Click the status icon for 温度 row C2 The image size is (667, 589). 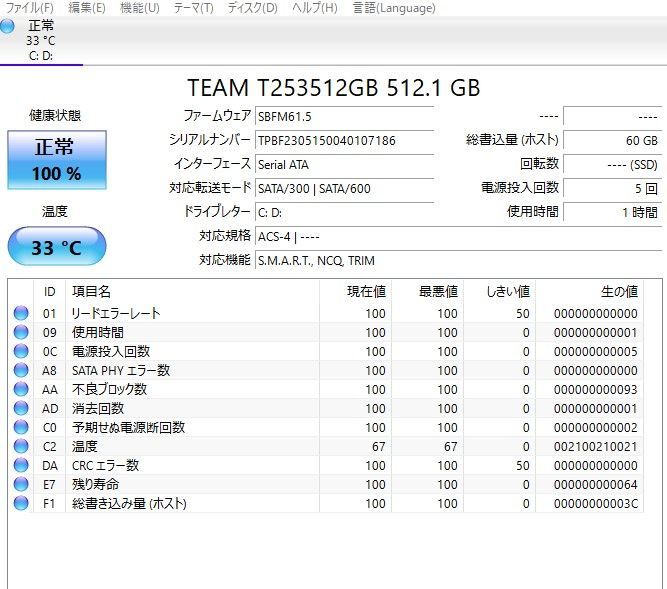21,446
